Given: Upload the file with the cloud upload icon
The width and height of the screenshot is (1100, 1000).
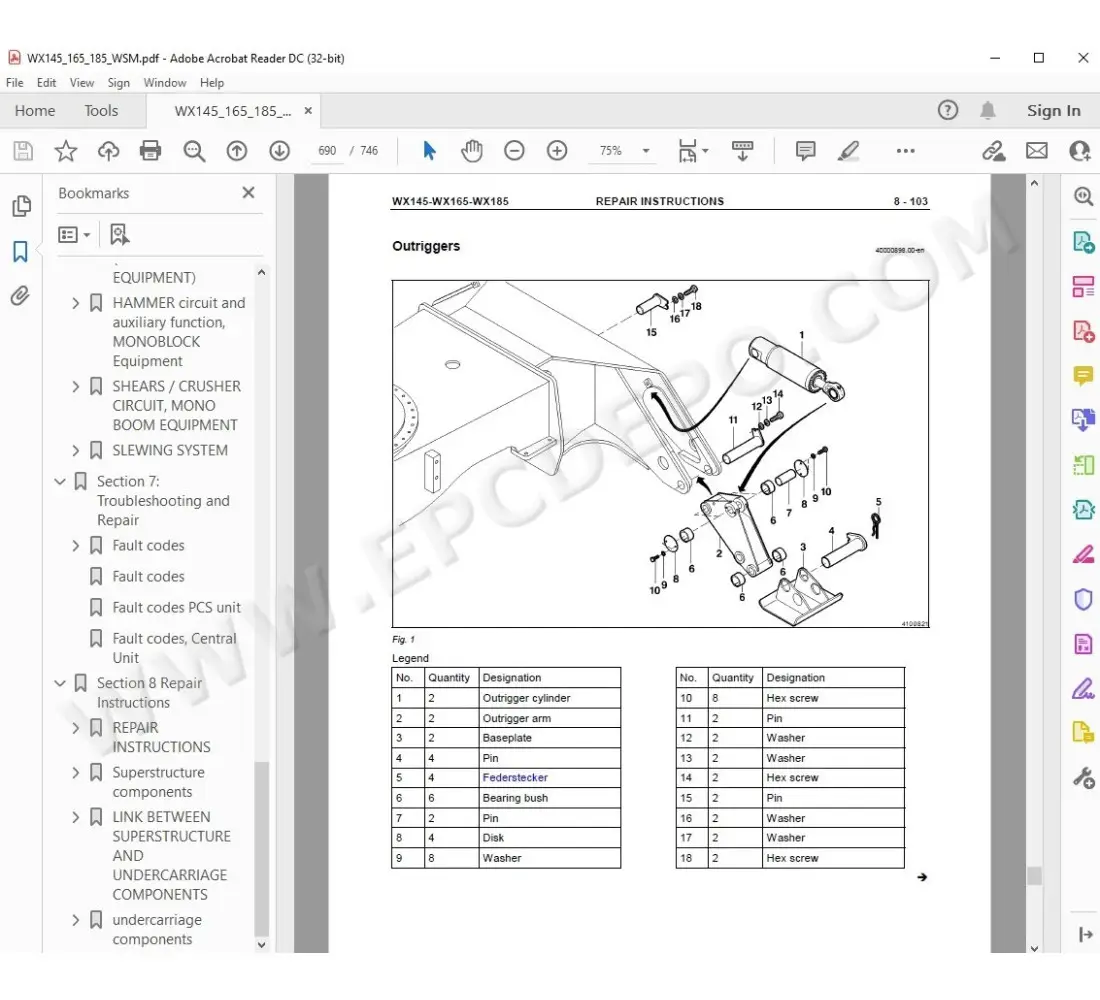Looking at the screenshot, I should coord(108,151).
